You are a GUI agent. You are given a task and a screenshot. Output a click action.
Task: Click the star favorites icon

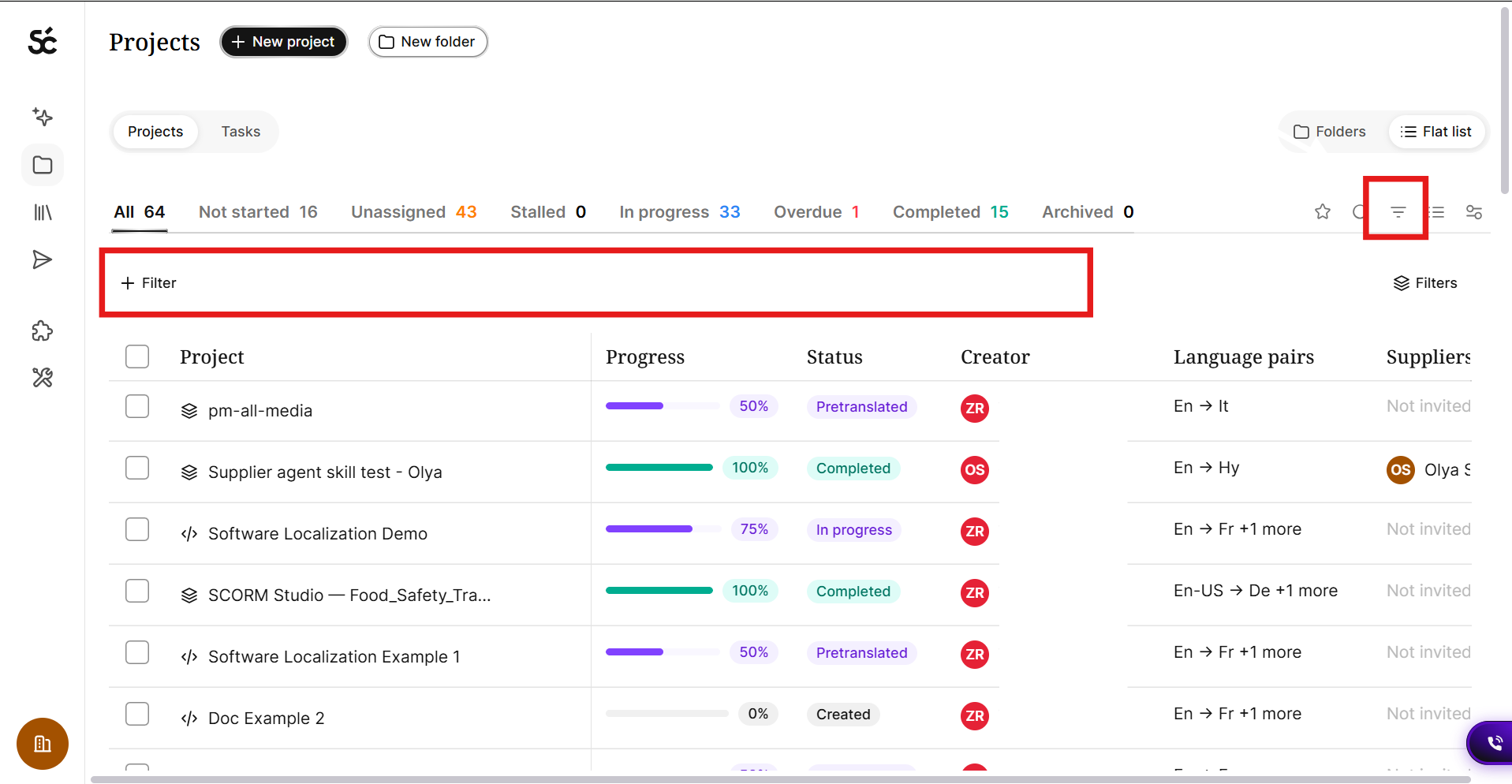pyautogui.click(x=1323, y=211)
